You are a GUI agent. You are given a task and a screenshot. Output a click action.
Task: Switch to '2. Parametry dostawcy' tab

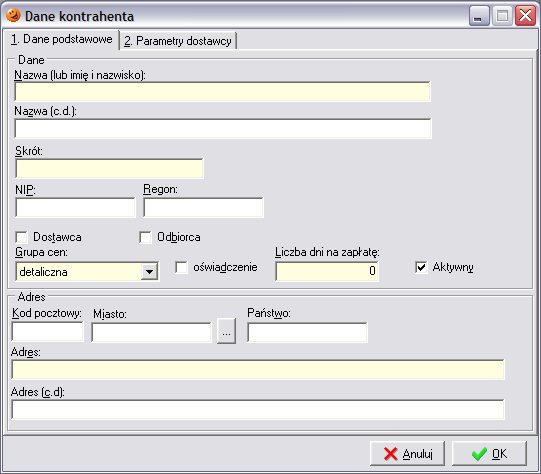(178, 41)
